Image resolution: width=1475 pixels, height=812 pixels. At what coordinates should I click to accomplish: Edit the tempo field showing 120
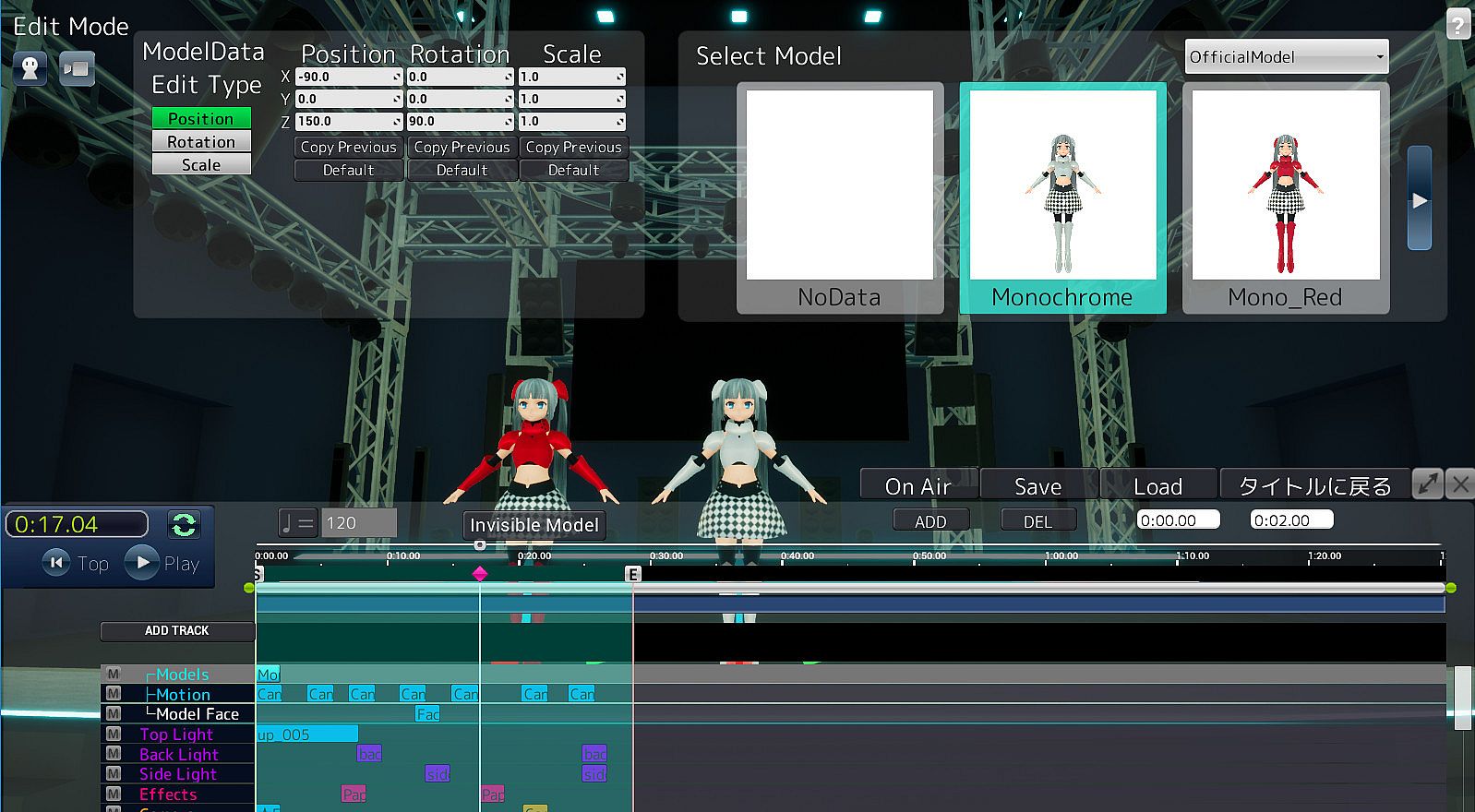pos(359,522)
